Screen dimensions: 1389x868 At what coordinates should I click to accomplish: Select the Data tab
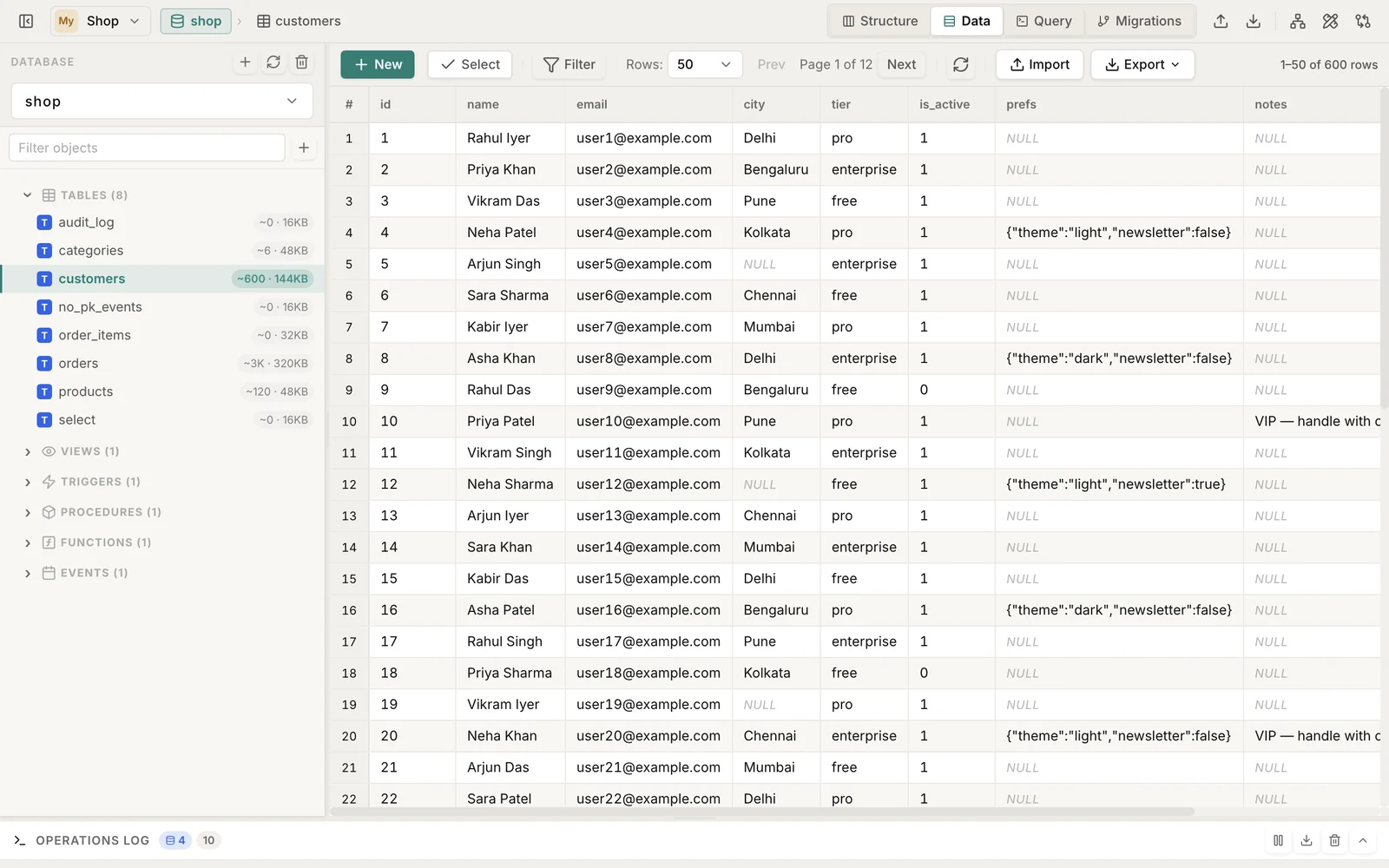(966, 21)
